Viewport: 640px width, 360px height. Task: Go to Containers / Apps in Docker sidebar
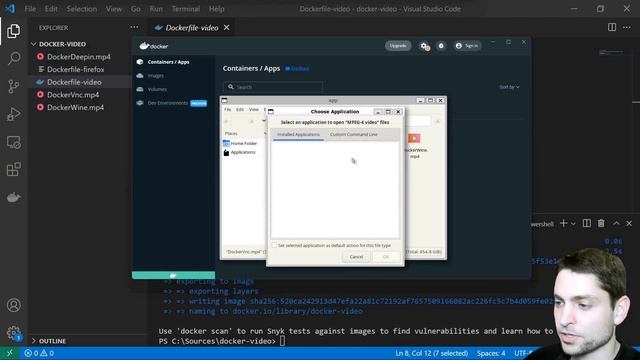tap(168, 62)
